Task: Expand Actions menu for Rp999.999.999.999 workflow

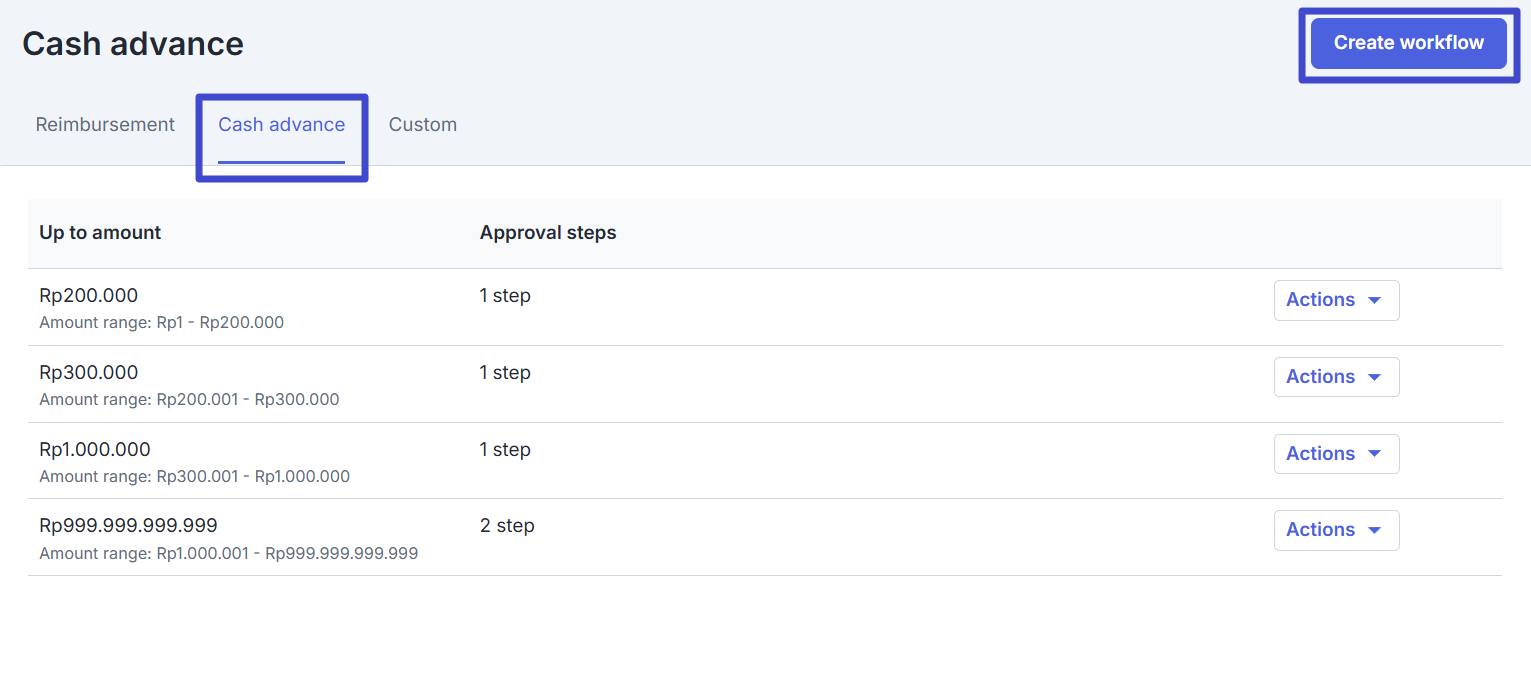Action: point(1335,530)
